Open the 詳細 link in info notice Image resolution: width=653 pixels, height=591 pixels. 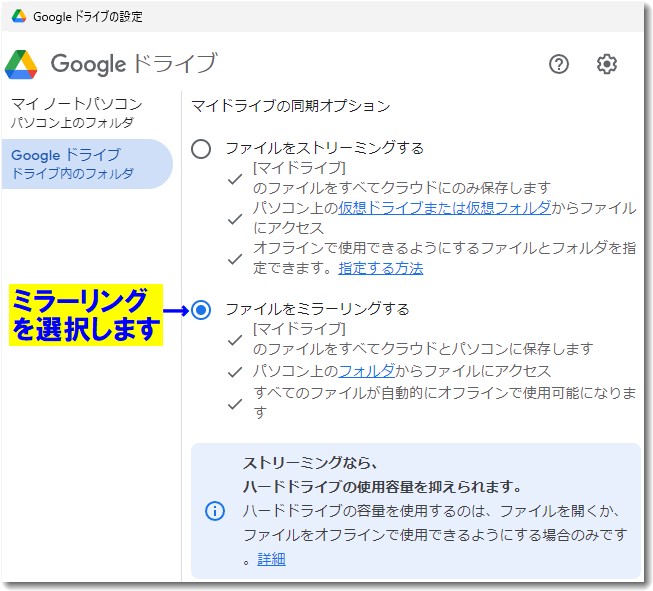coord(271,559)
